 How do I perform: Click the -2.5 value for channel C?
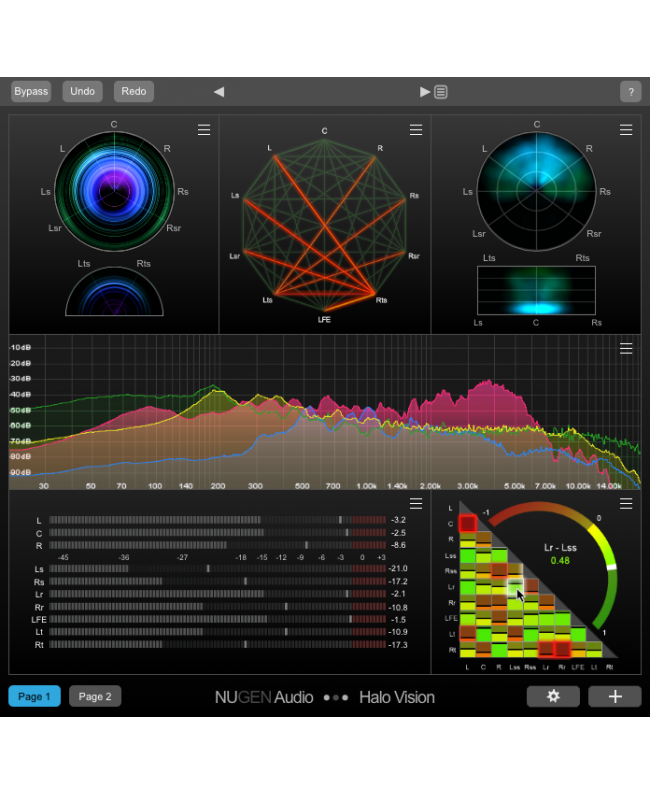pos(398,533)
